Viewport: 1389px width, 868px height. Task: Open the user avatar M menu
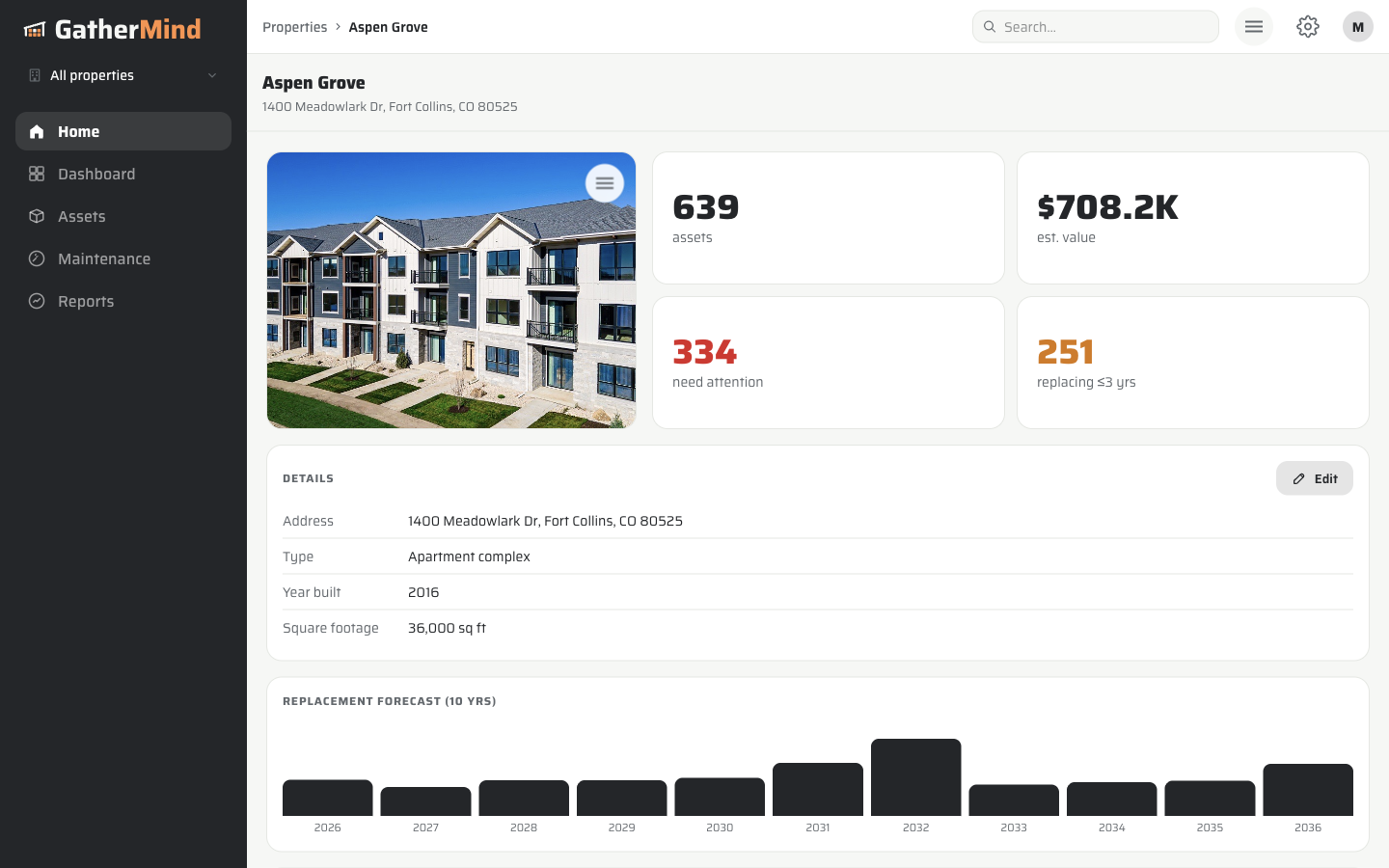click(x=1358, y=27)
